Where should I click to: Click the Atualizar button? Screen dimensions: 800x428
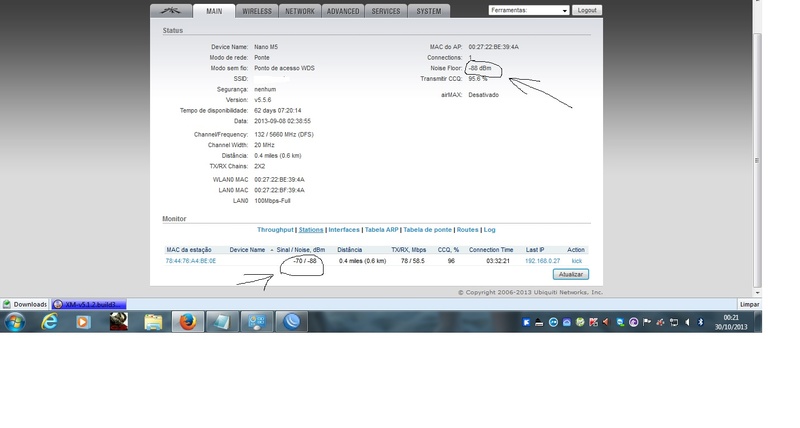(x=571, y=274)
